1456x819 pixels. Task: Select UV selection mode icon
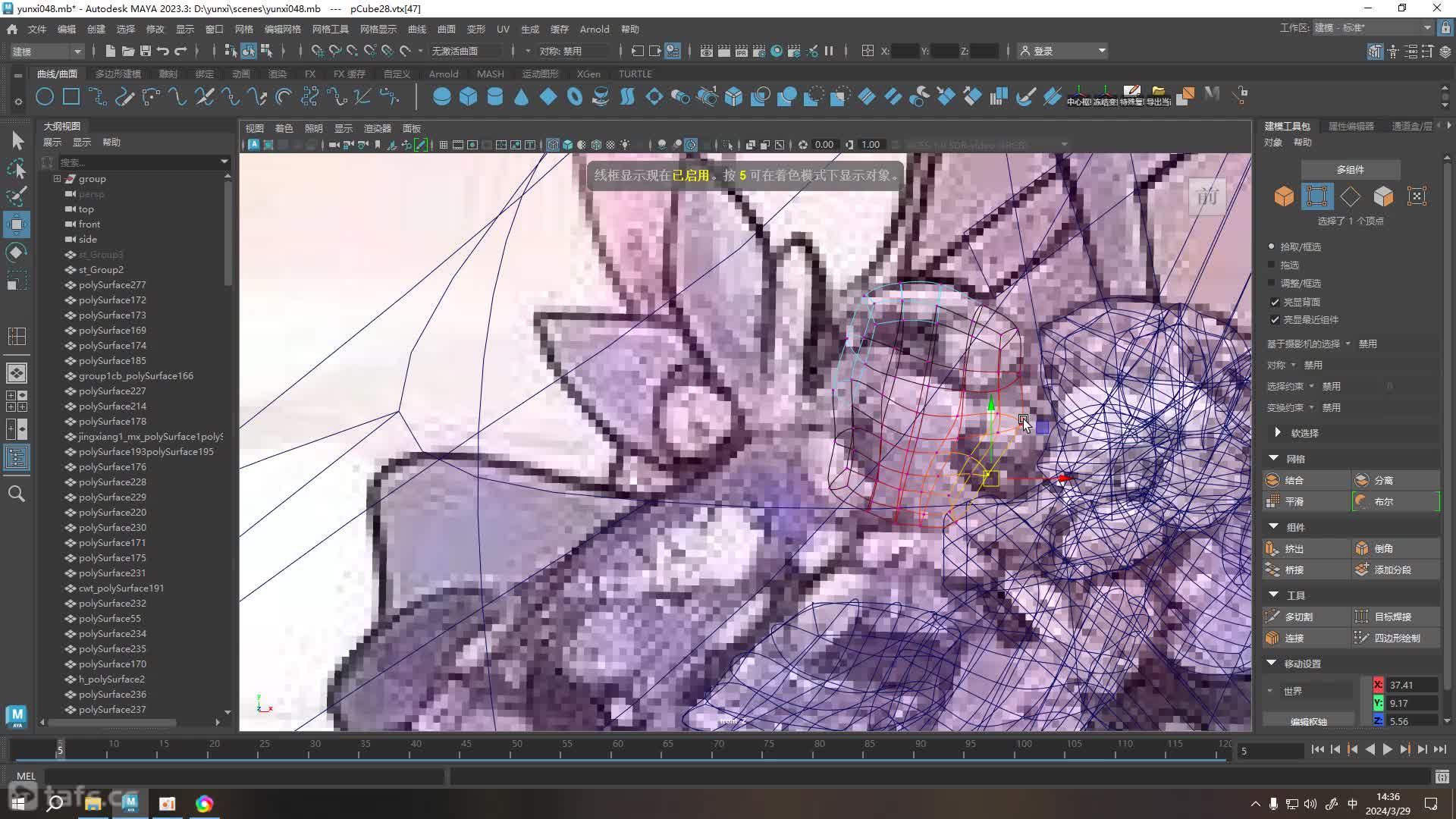click(1417, 196)
